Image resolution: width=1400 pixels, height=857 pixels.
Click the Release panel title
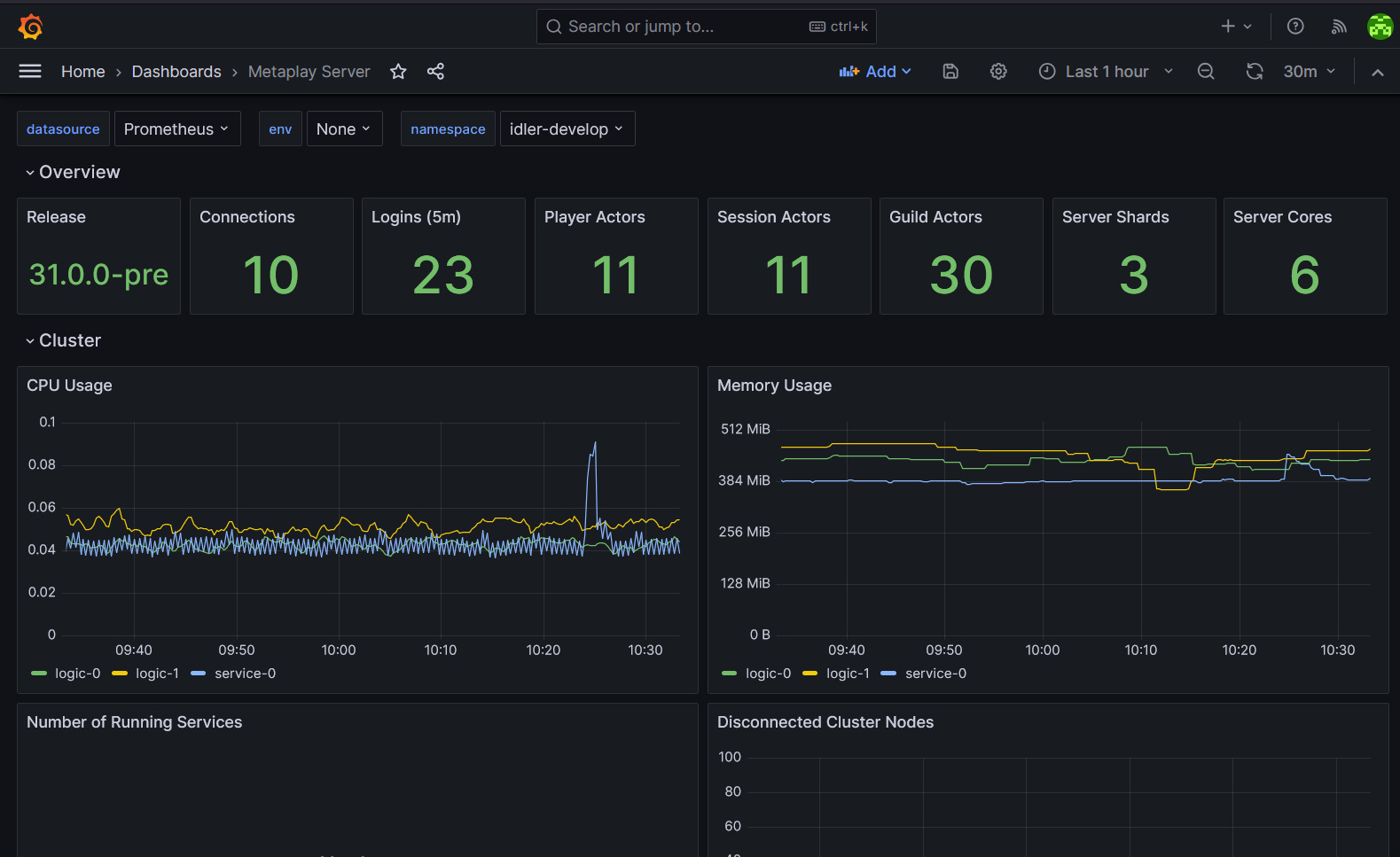tap(56, 217)
